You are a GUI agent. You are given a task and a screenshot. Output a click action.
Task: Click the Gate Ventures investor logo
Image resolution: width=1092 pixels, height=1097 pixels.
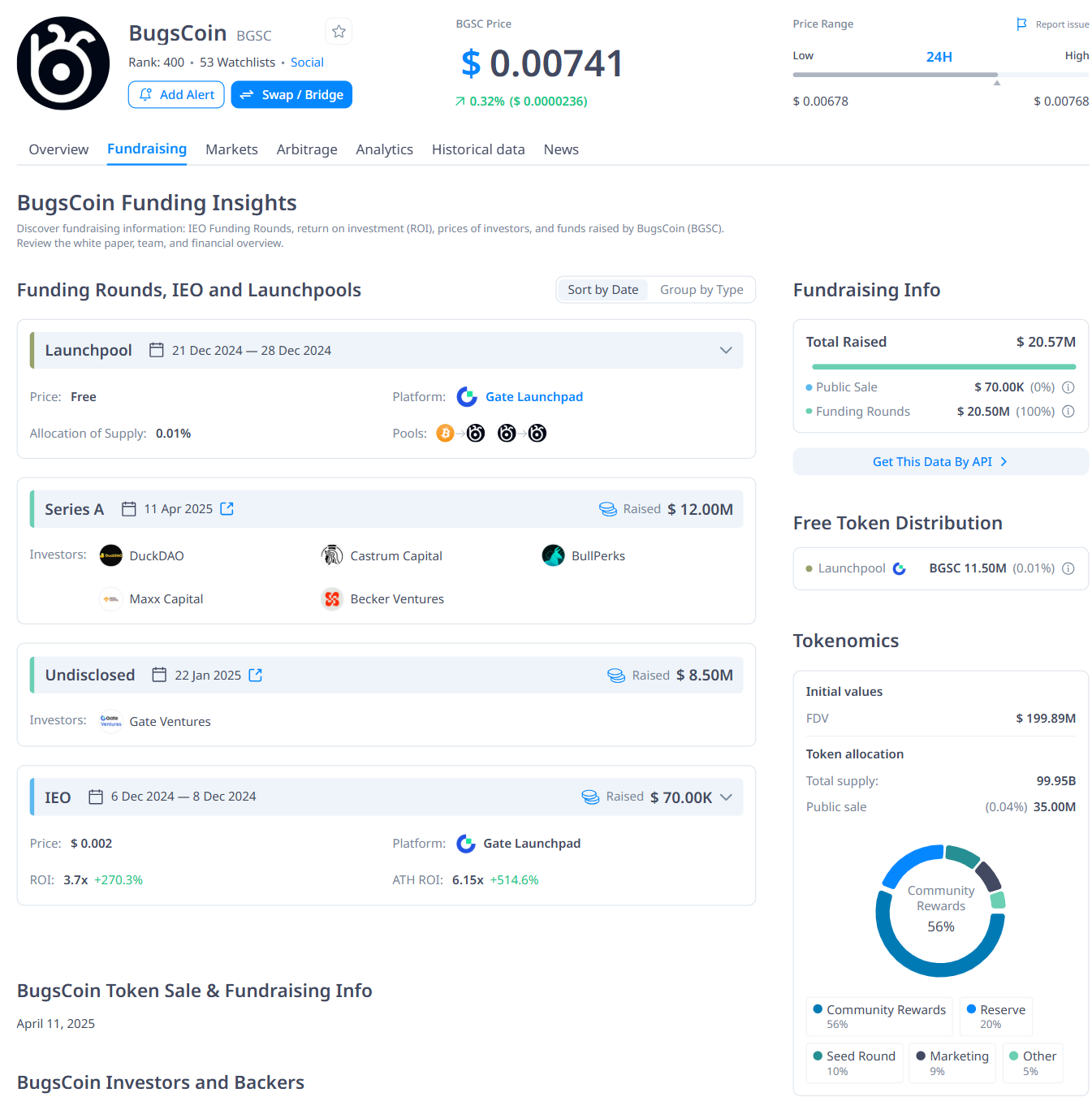111,721
